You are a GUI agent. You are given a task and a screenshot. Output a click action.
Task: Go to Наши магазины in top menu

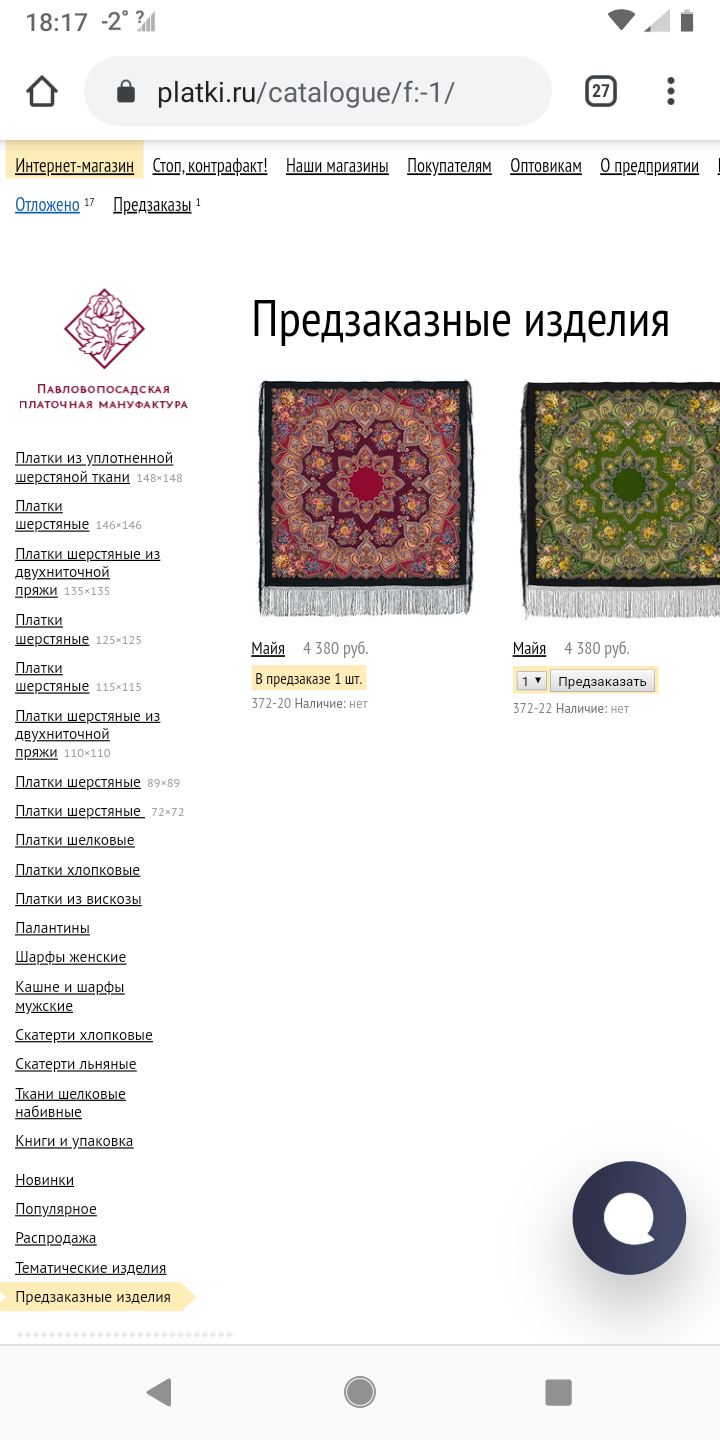(x=337, y=166)
